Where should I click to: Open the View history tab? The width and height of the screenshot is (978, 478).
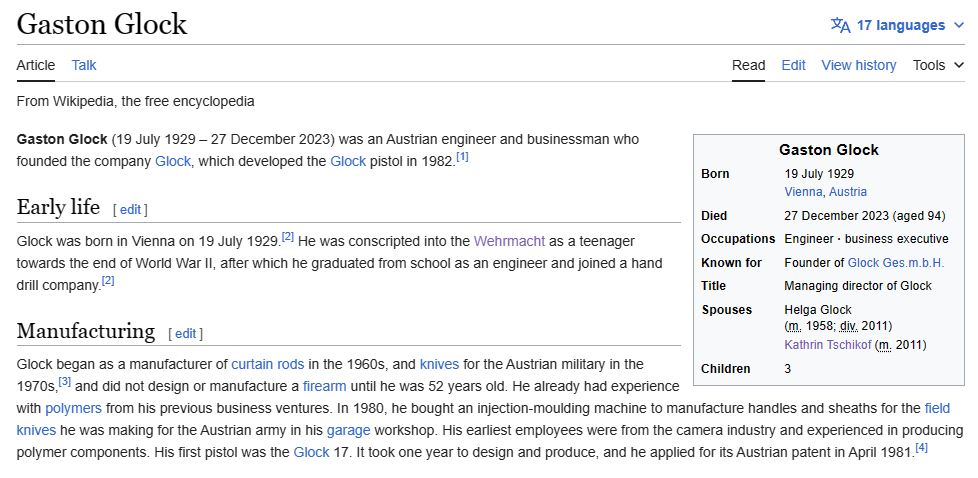click(858, 65)
